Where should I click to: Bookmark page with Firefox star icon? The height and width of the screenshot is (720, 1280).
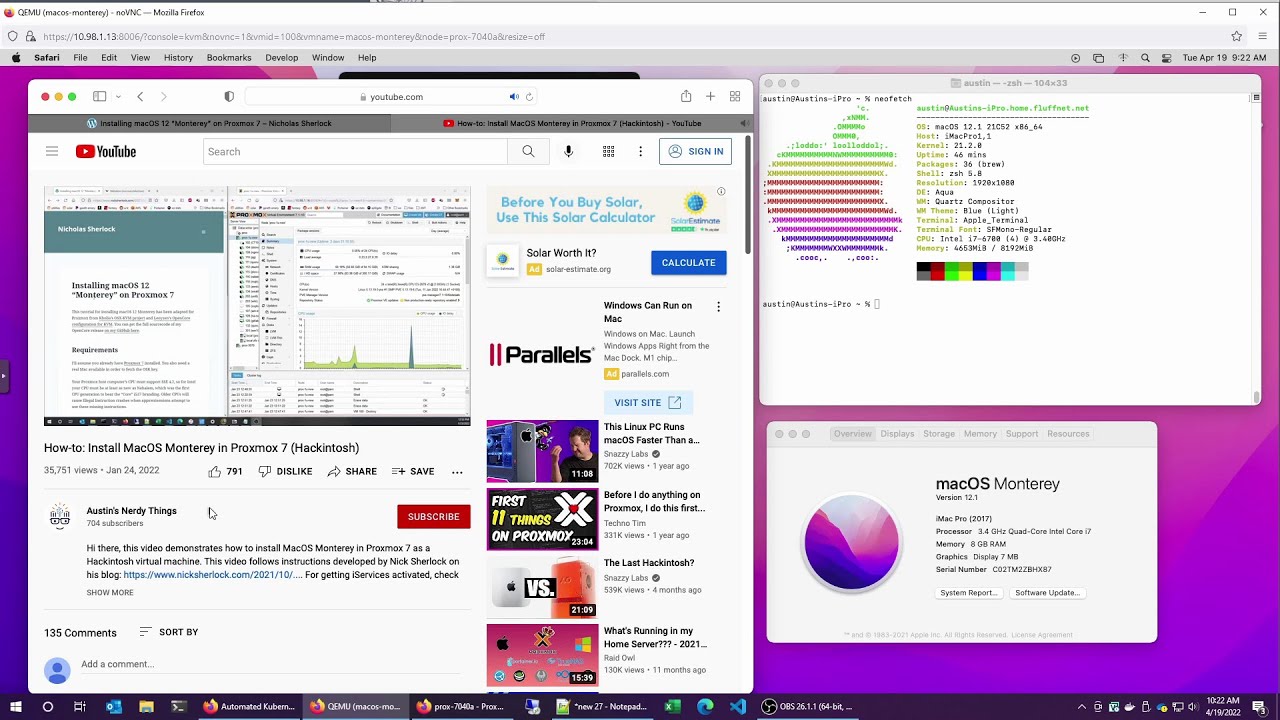tap(1237, 36)
